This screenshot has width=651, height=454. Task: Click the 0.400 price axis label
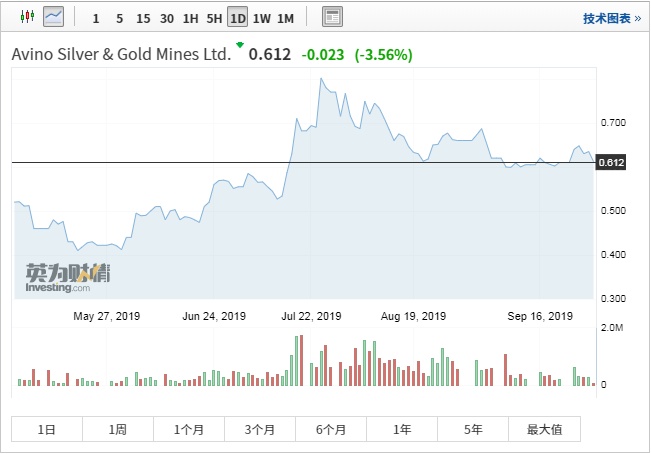click(x=613, y=254)
